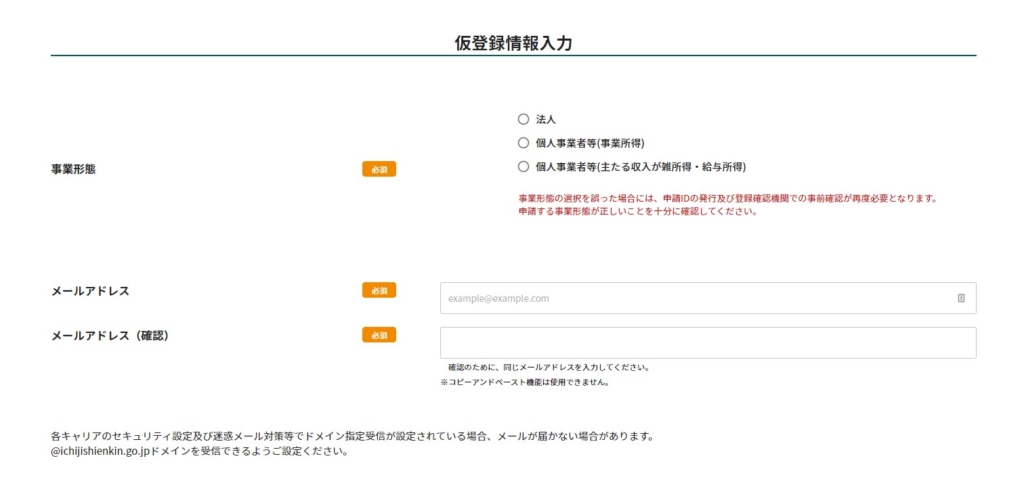Click the メールアドレス label

point(90,291)
